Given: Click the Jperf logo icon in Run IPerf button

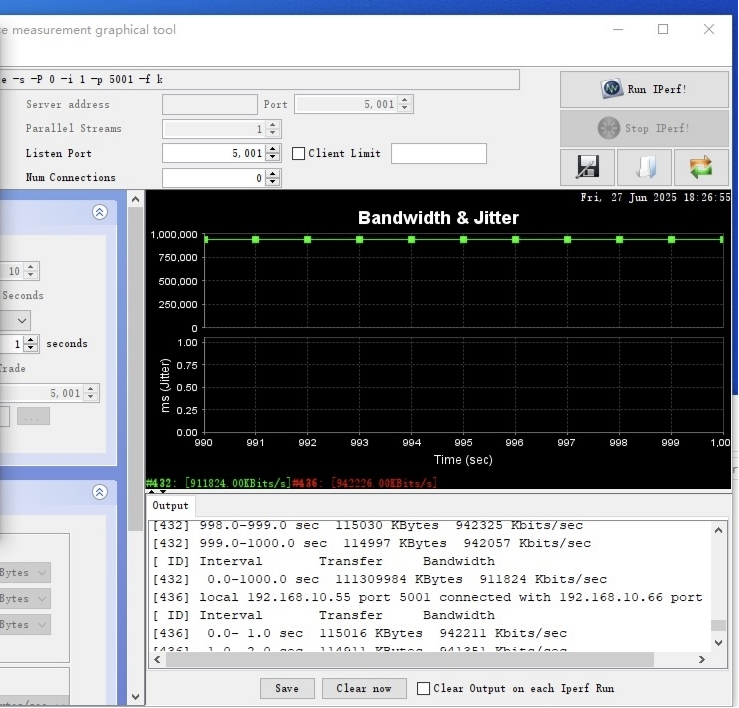Looking at the screenshot, I should (612, 88).
